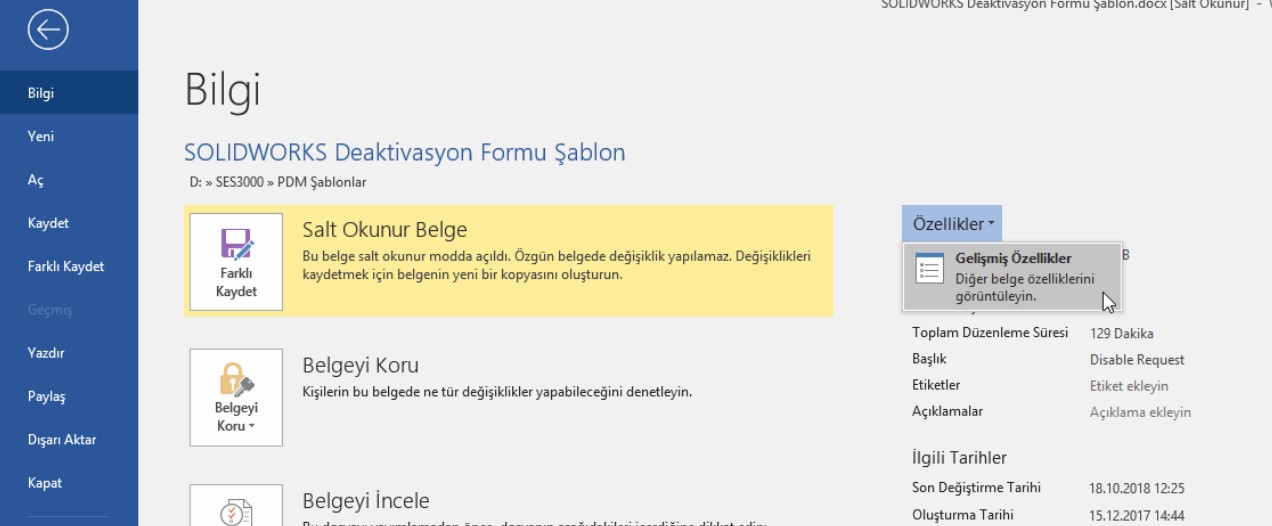Image resolution: width=1272 pixels, height=526 pixels.
Task: Click the Farklı Kaydet floppy disk icon button
Action: tap(236, 262)
